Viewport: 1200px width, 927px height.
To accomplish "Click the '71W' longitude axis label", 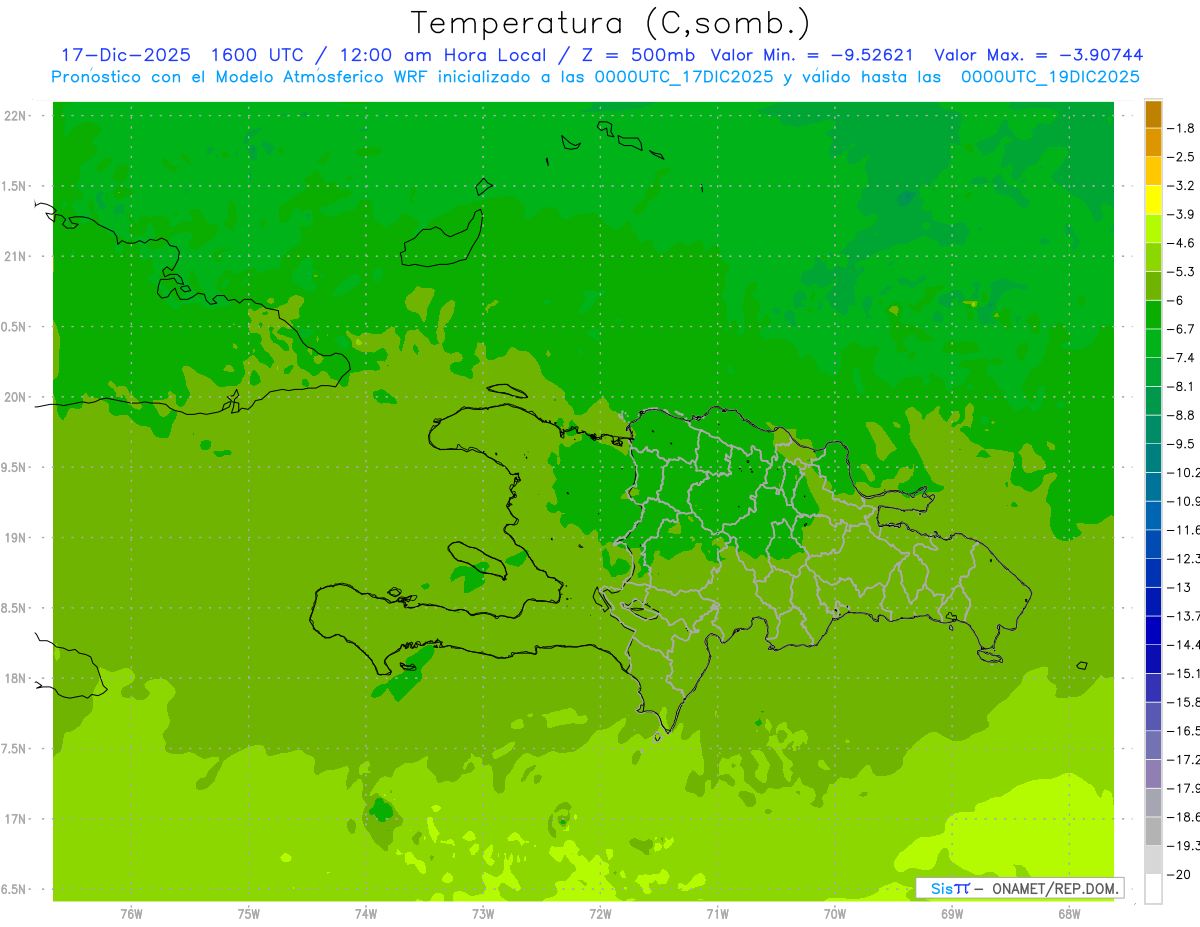I will (717, 913).
